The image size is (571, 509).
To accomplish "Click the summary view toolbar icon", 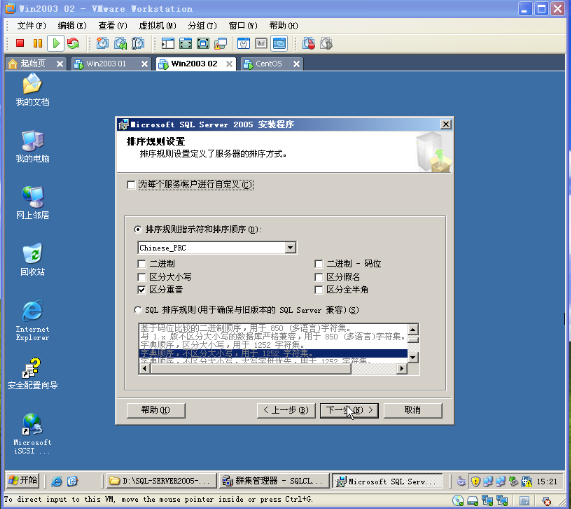I will click(x=243, y=44).
